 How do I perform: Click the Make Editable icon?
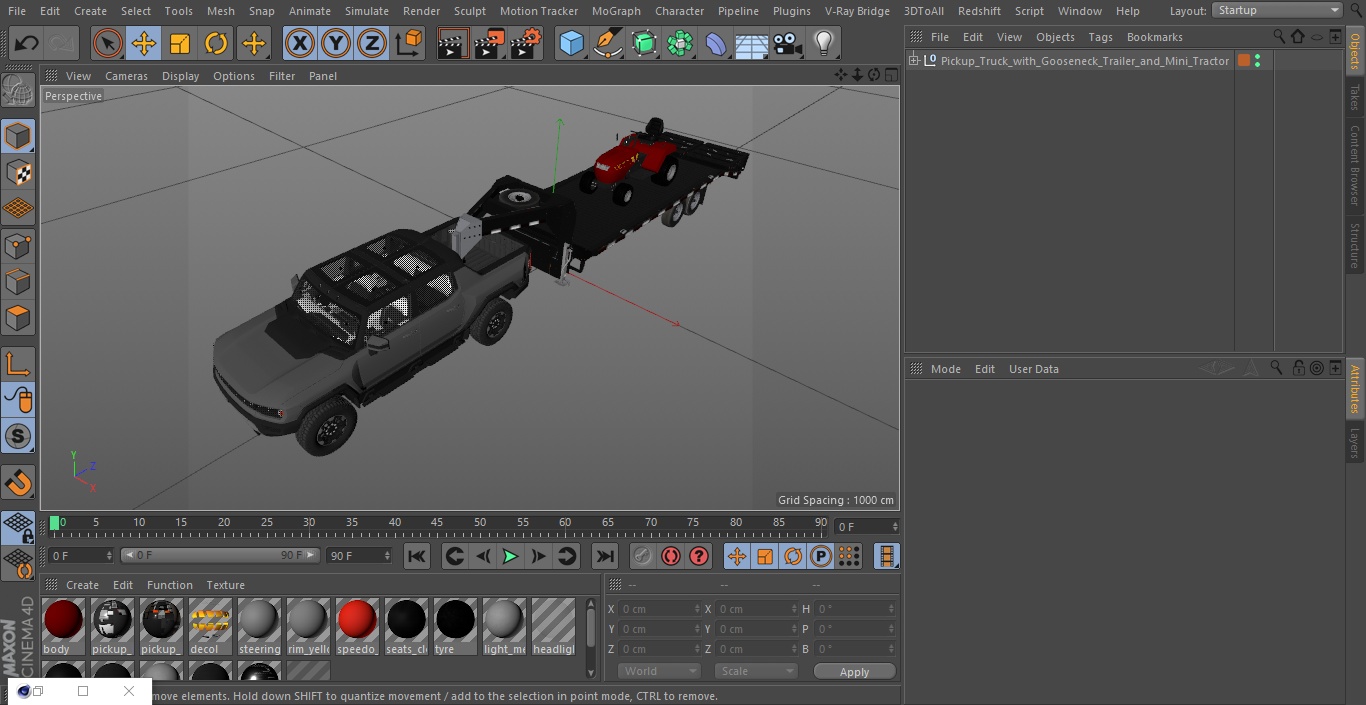(18, 91)
